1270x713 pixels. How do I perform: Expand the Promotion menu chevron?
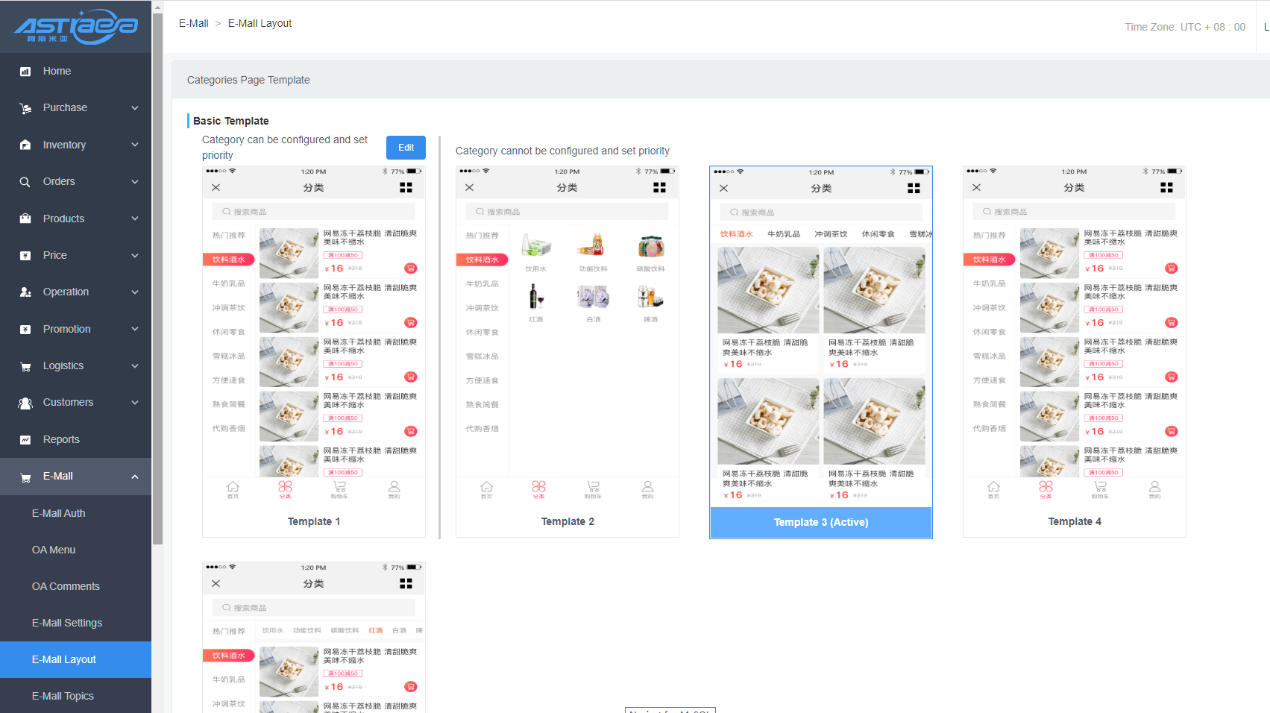(x=135, y=329)
